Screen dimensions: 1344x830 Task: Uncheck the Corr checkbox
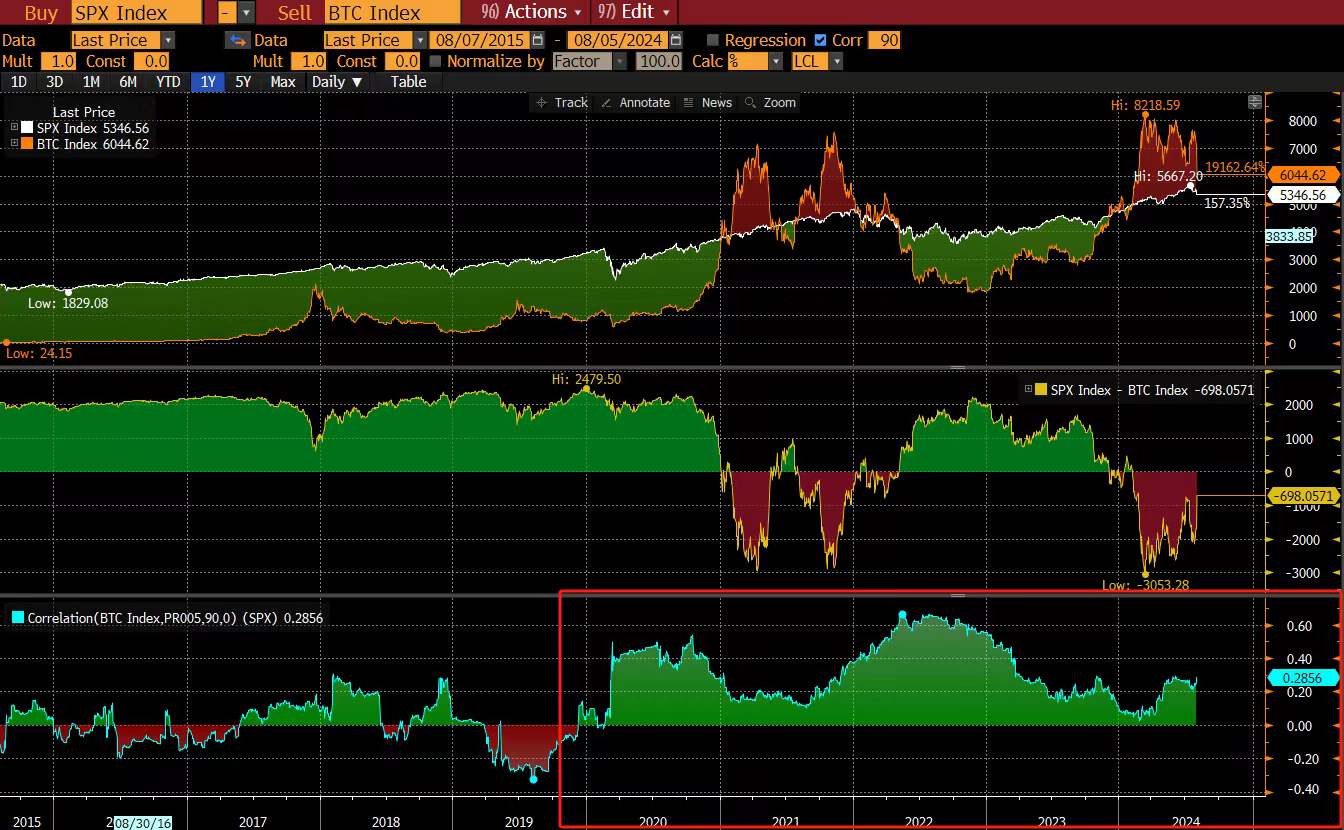pos(821,40)
